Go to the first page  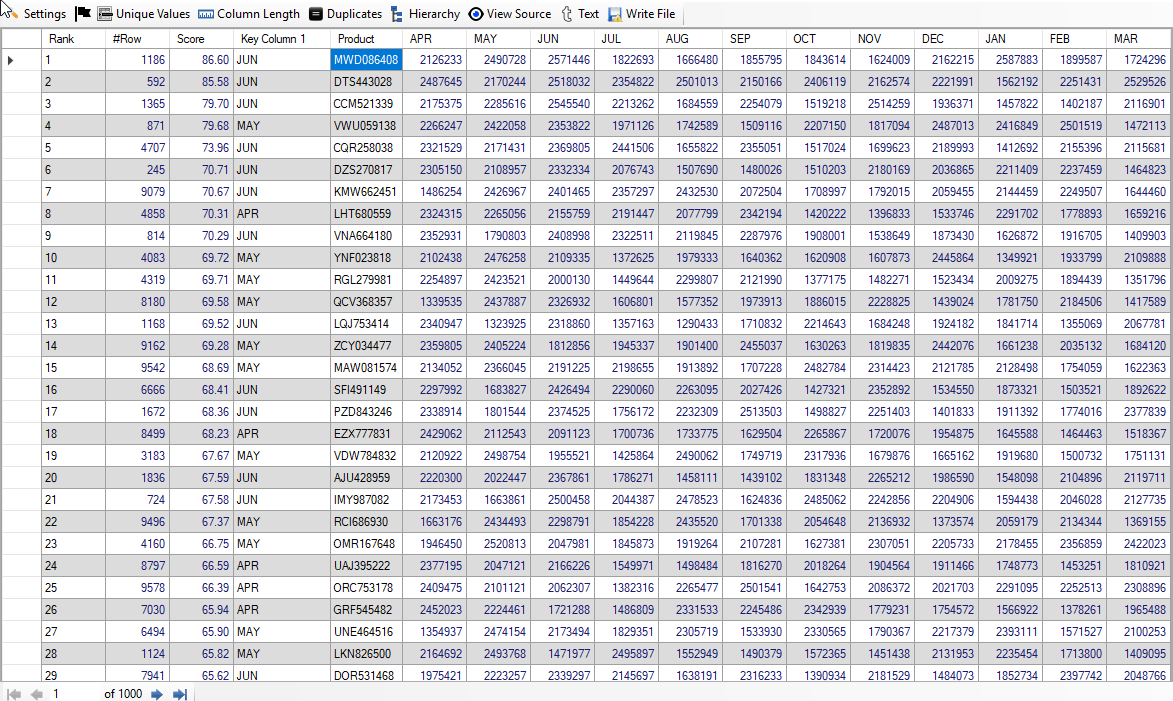[14, 694]
